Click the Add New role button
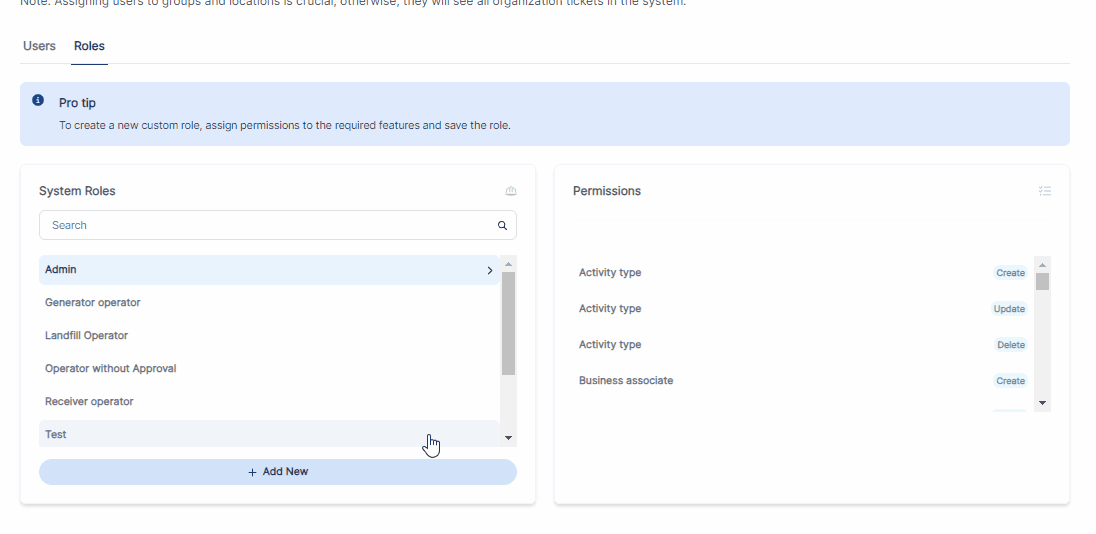This screenshot has width=1096, height=534. [x=277, y=472]
